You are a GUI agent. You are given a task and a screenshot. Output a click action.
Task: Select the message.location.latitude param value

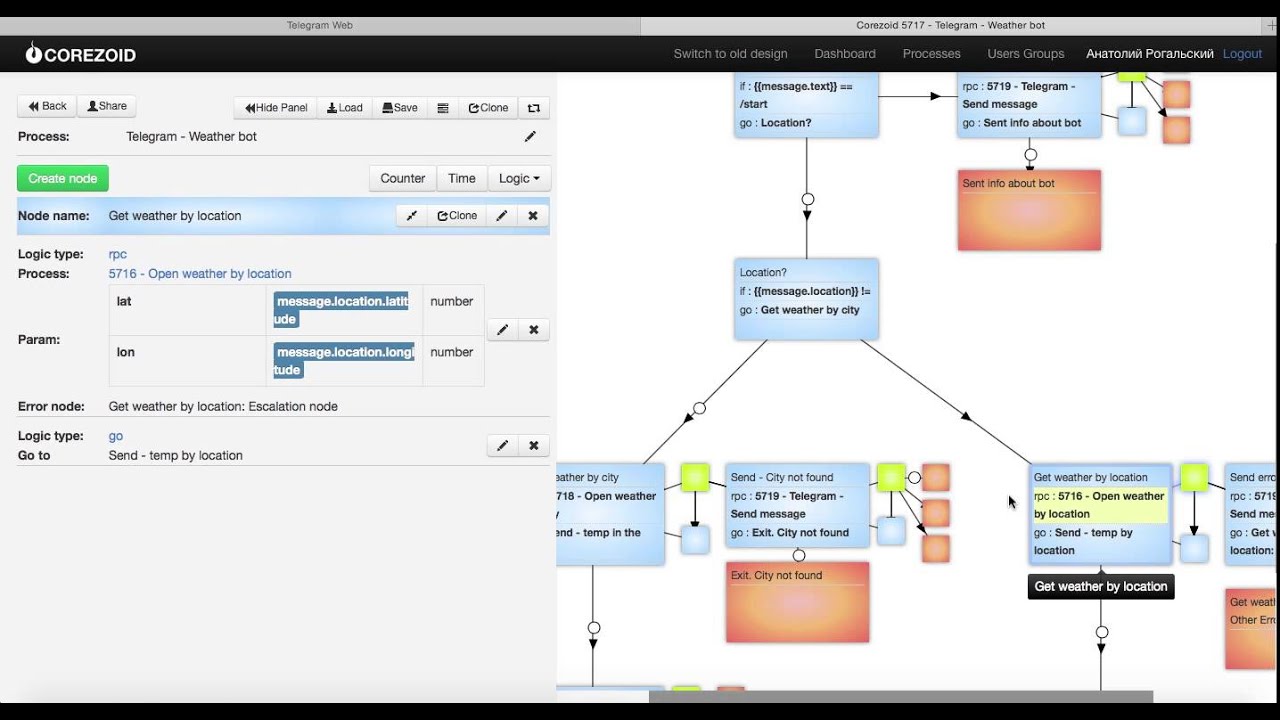tap(341, 310)
